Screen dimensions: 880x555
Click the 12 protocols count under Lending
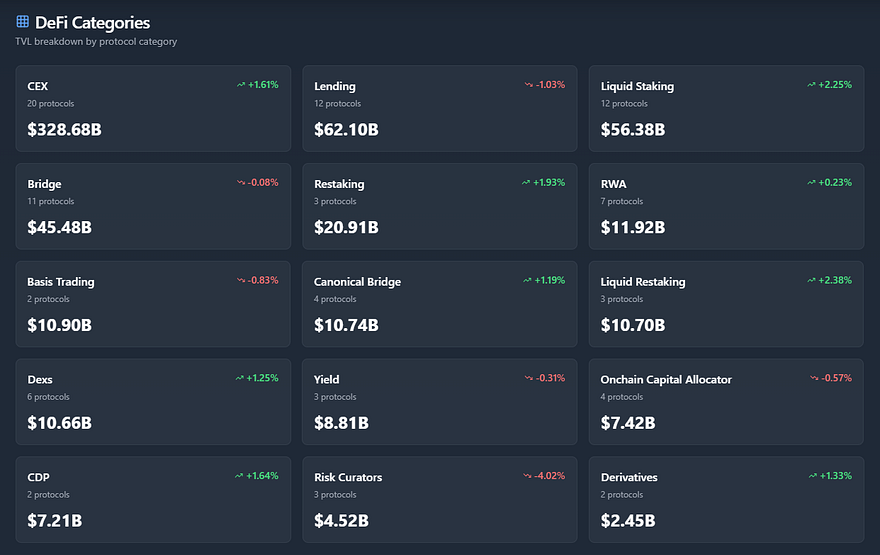(x=338, y=104)
